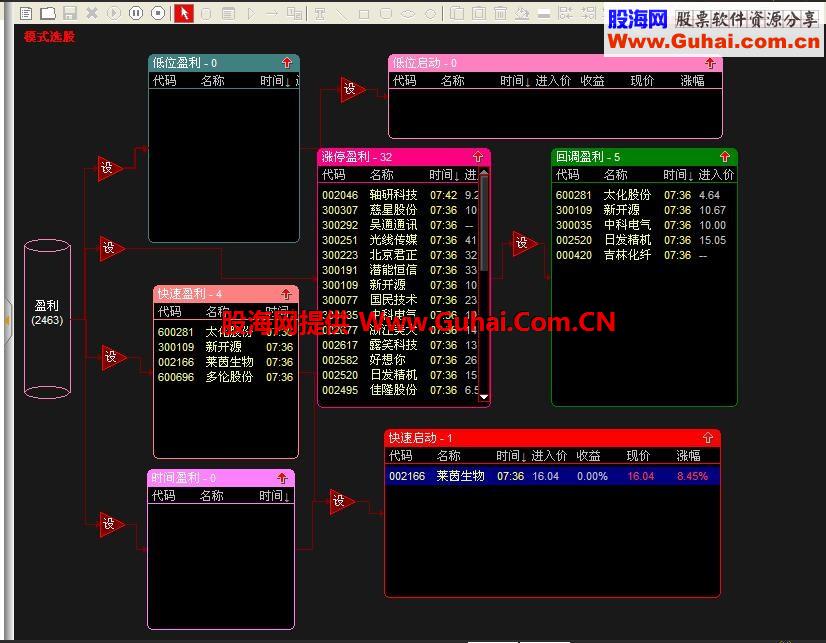Click the copy toolbar icon
The height and width of the screenshot is (643, 826).
(457, 13)
